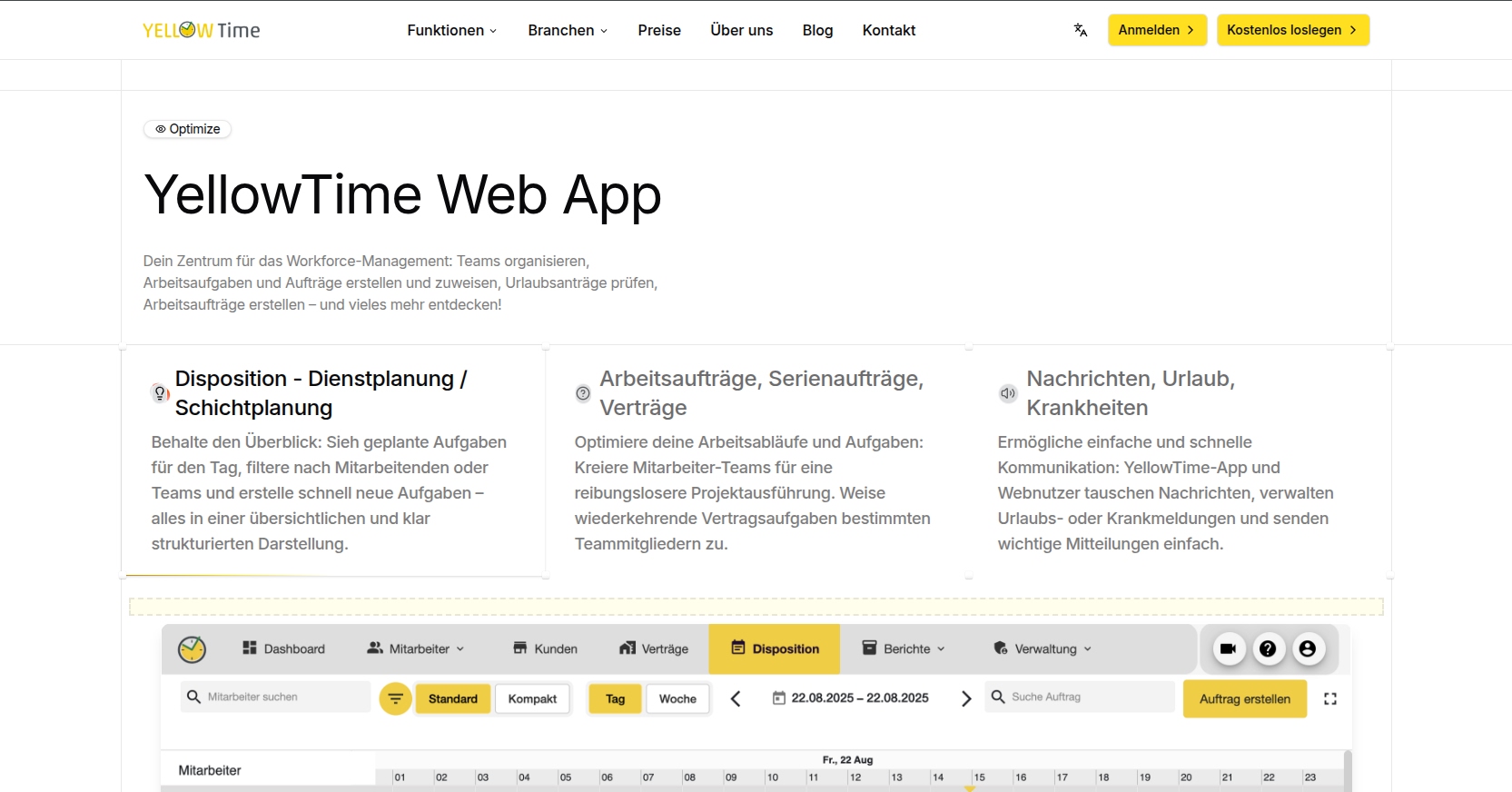Open the Berichte dropdown in the app bar

(x=904, y=648)
